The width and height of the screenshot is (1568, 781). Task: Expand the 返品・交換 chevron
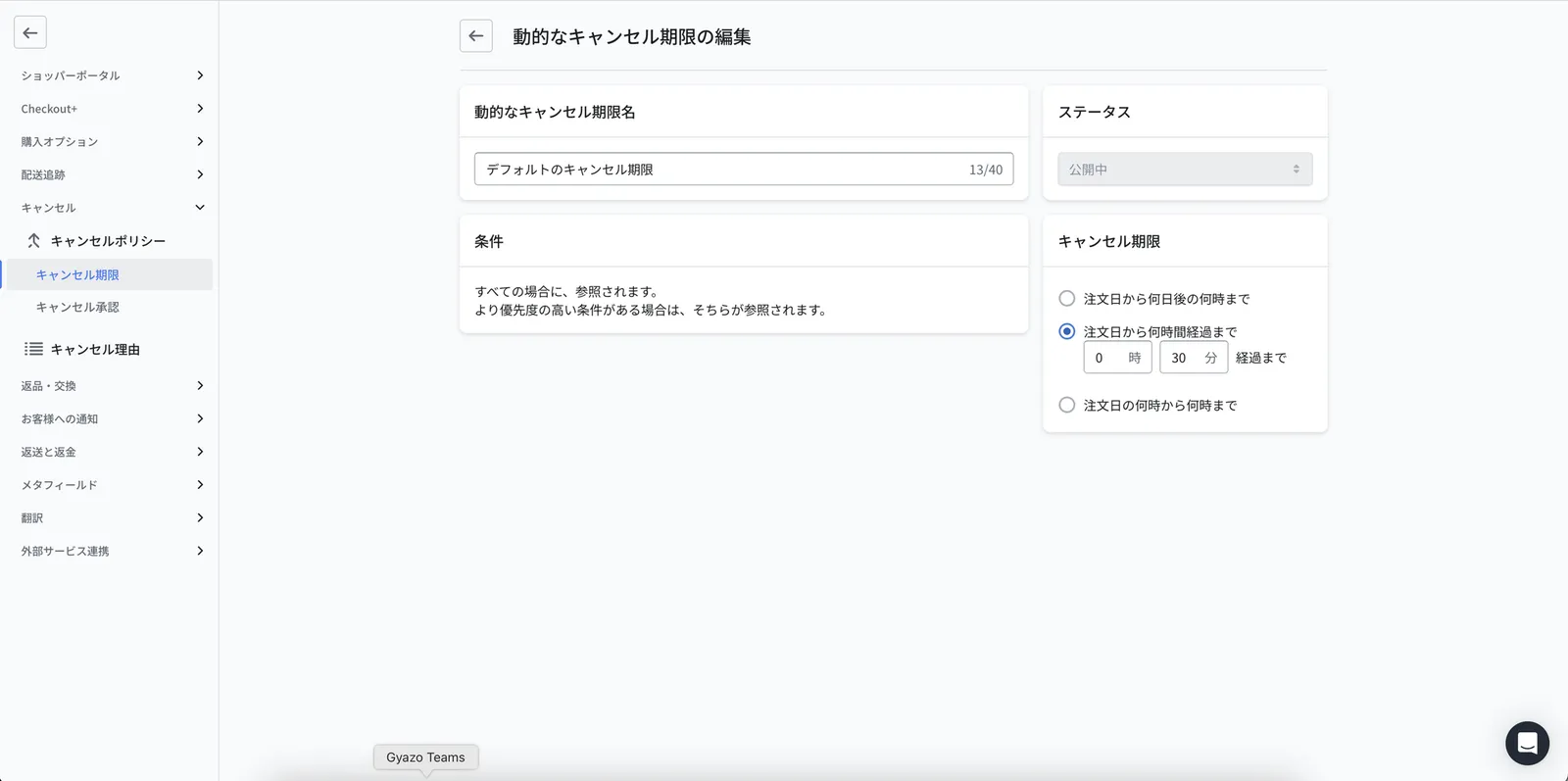tap(200, 386)
